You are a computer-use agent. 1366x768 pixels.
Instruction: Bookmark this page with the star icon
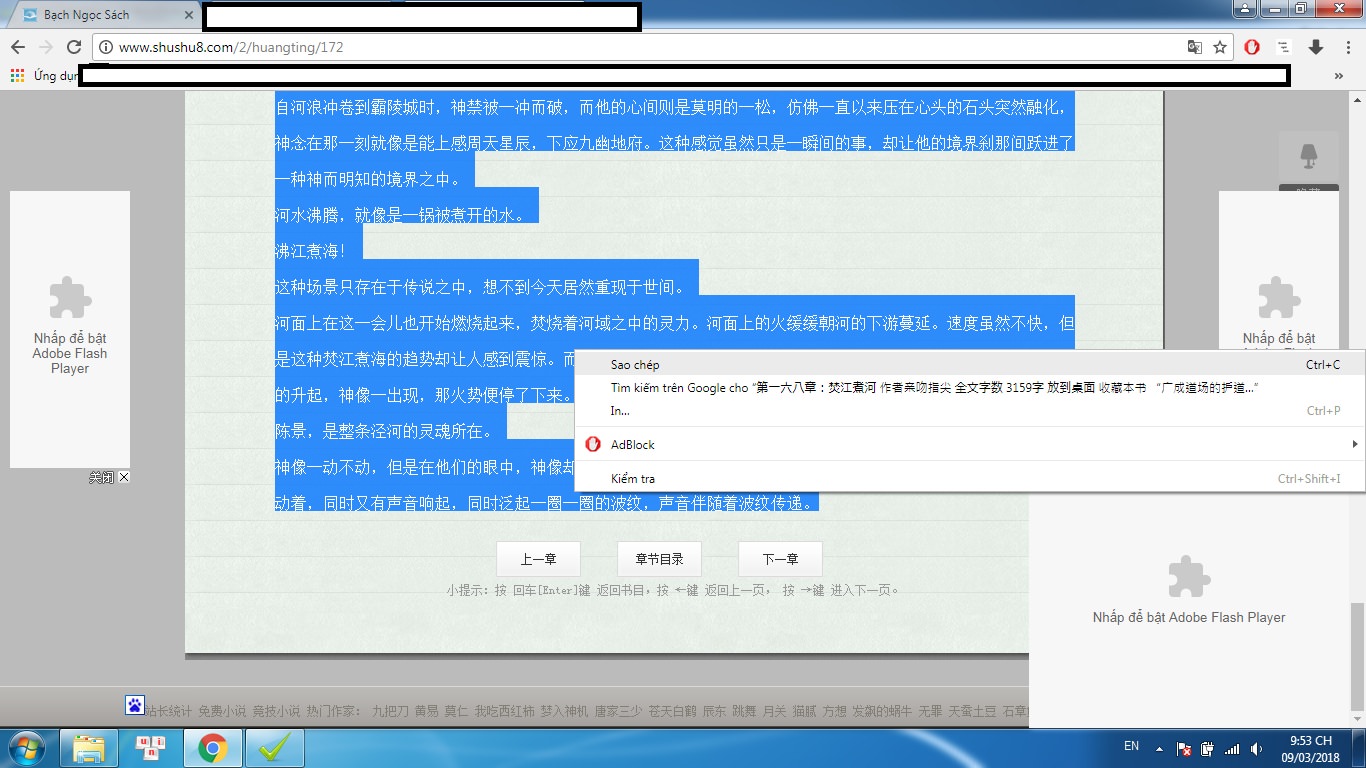(1220, 47)
